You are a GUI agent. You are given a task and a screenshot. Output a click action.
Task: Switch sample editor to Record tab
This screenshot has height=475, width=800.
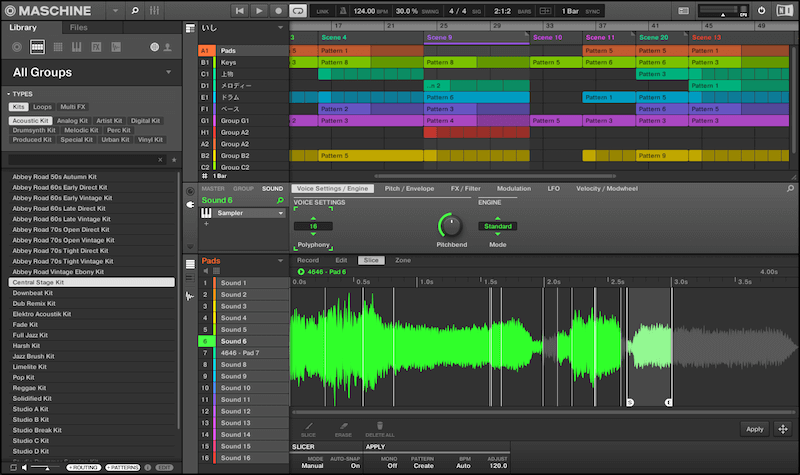coord(308,260)
